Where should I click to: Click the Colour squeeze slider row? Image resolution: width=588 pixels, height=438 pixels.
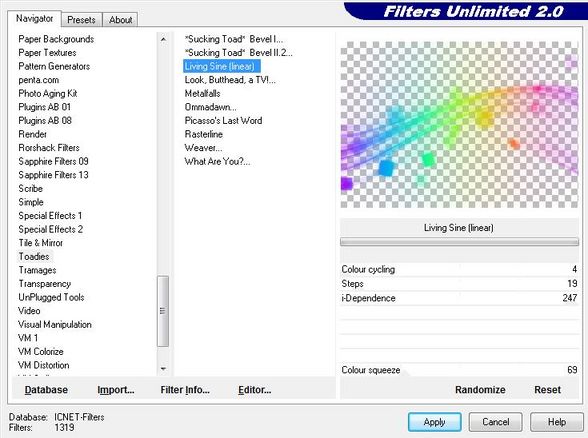[x=459, y=370]
